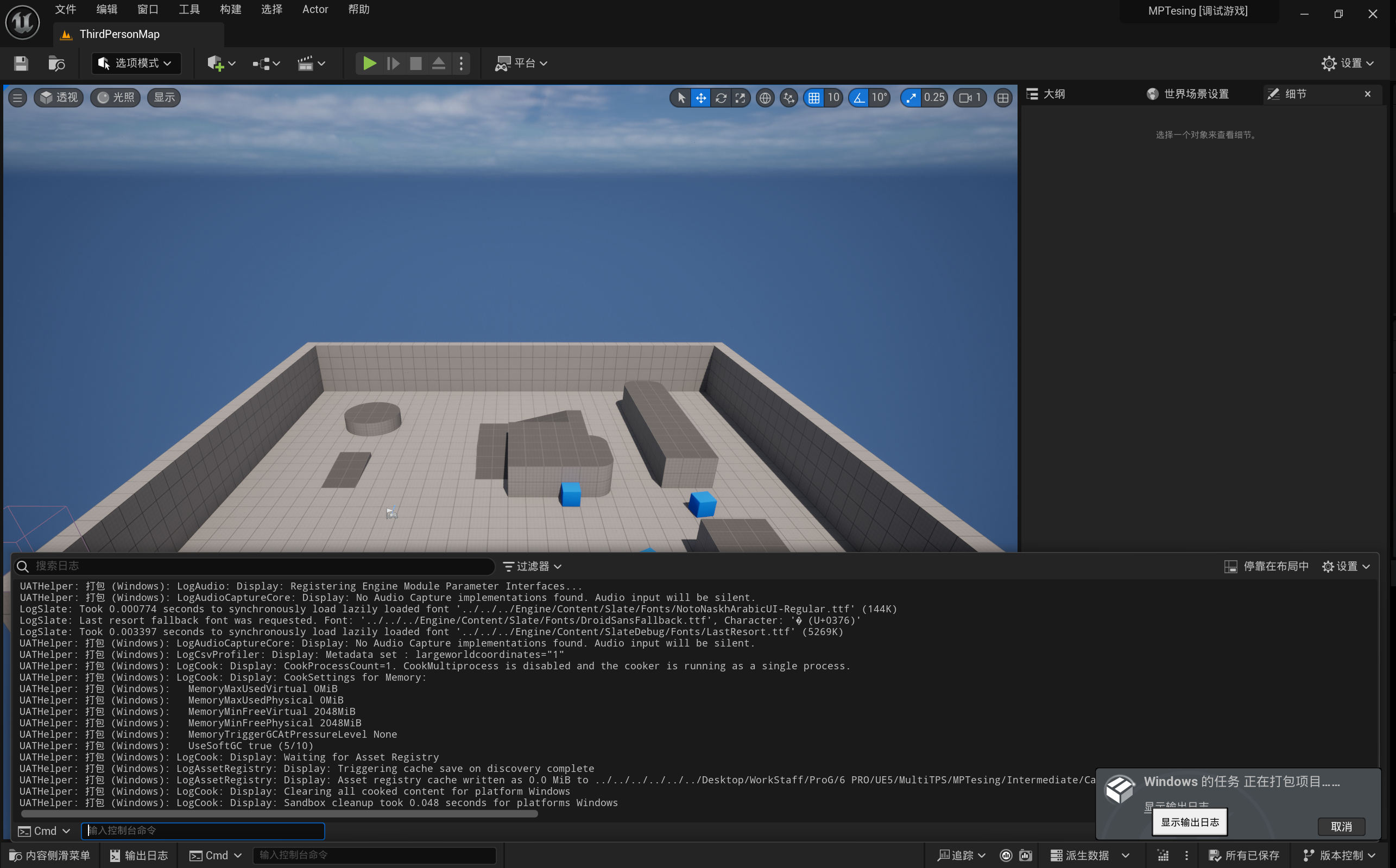
Task: Open Cmd dropdown in the output log panel
Action: (x=44, y=831)
